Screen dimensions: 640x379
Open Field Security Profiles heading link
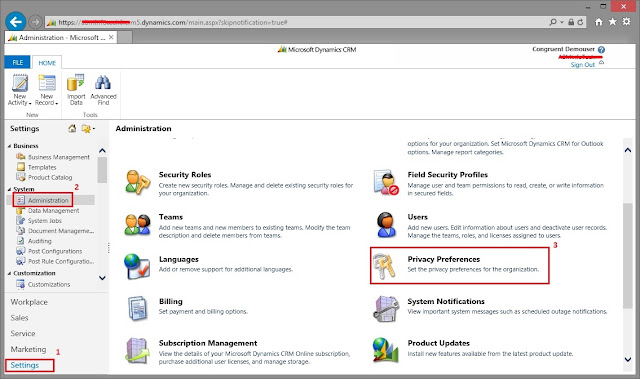(x=447, y=175)
